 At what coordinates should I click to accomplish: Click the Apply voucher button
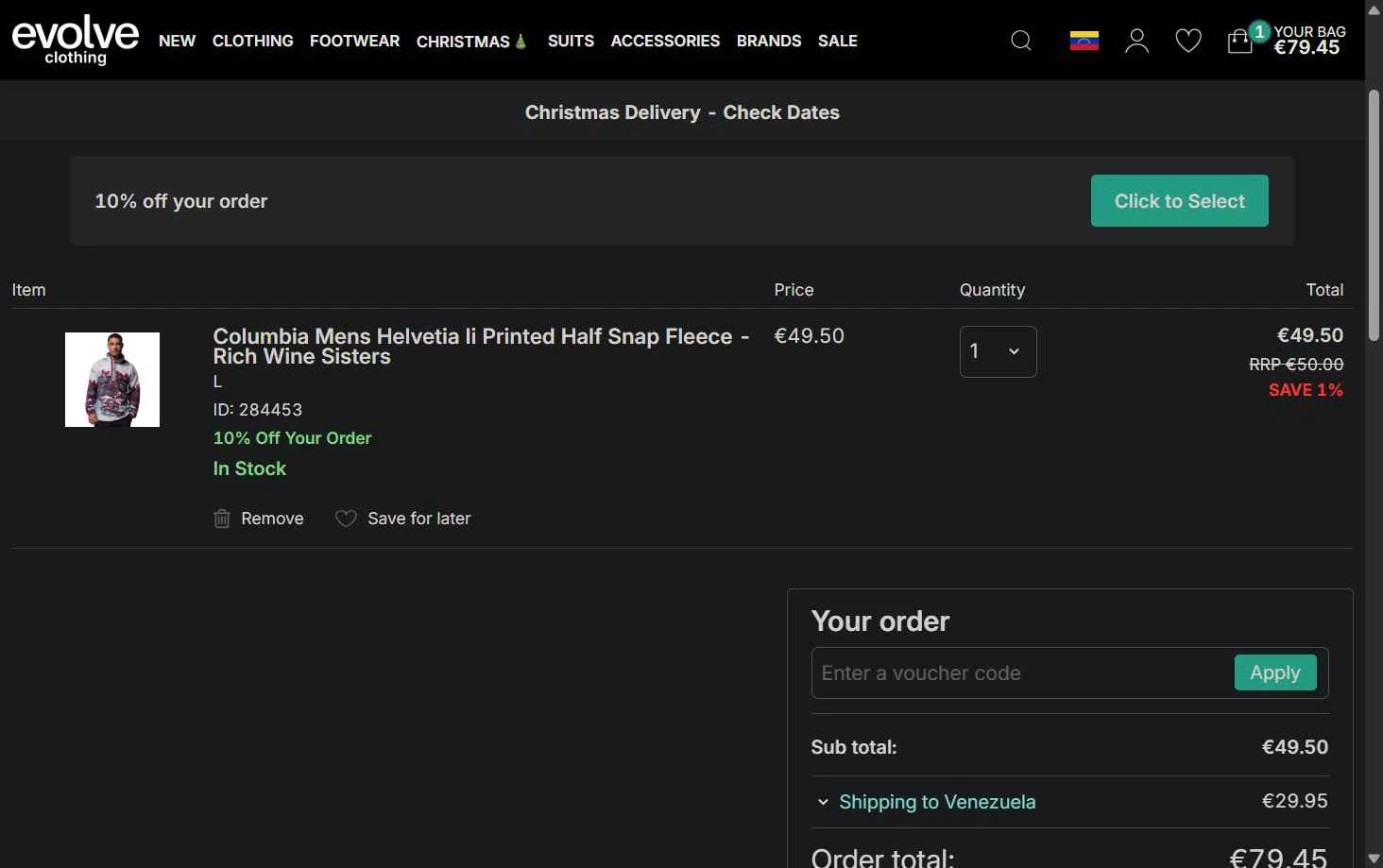click(x=1275, y=672)
